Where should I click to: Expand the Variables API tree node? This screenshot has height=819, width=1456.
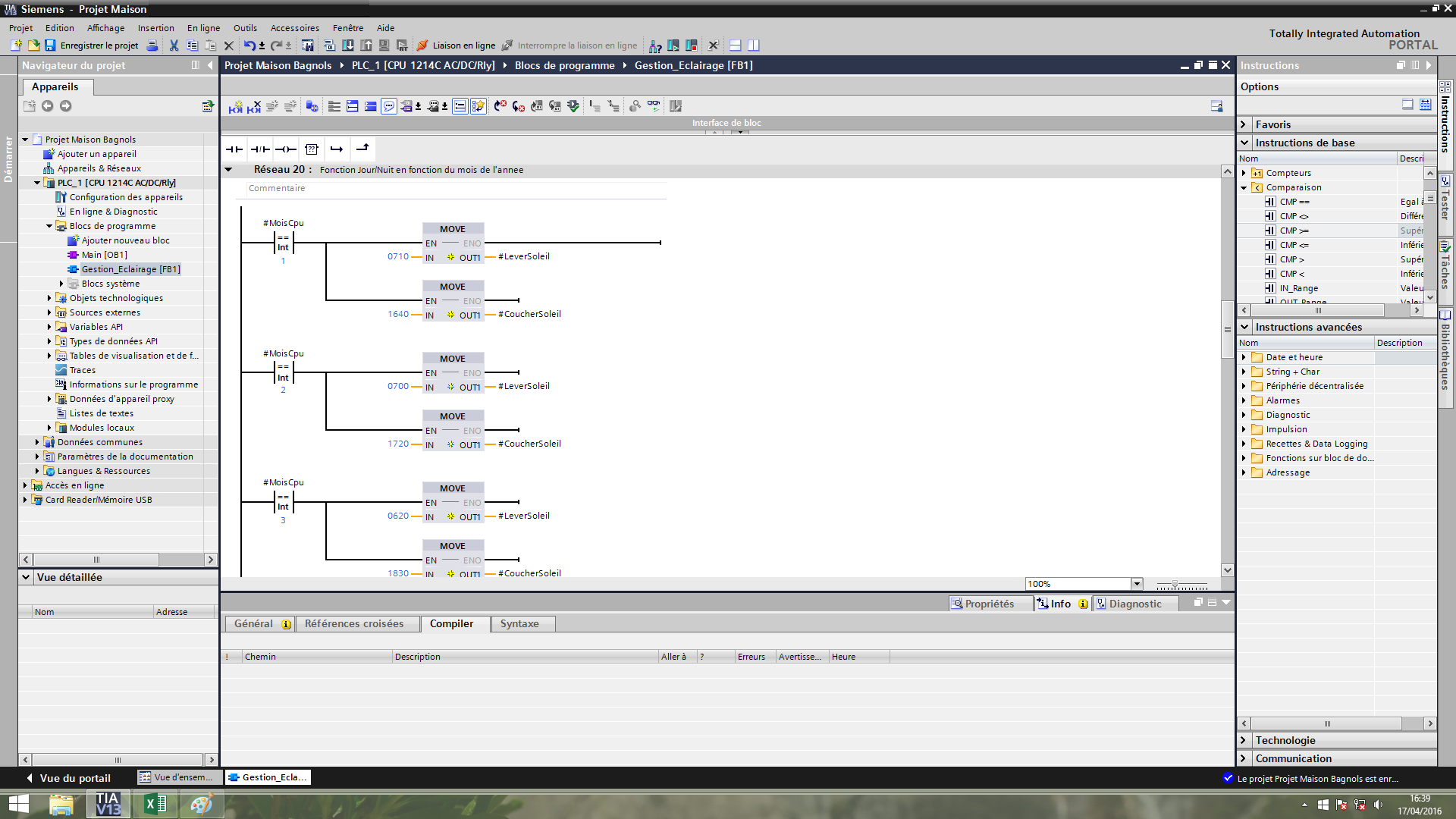pos(50,327)
